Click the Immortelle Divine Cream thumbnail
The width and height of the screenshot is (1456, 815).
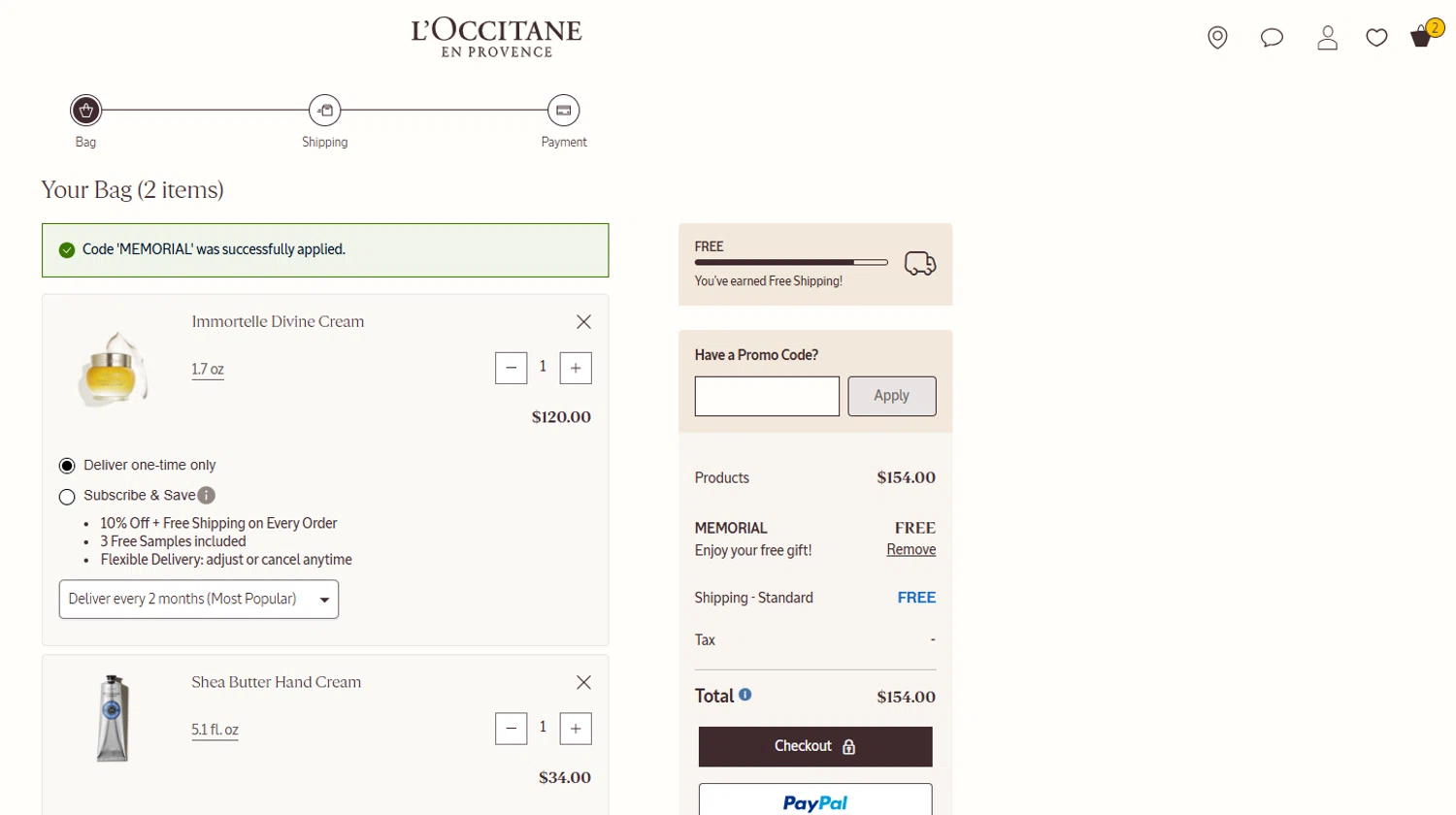113,370
